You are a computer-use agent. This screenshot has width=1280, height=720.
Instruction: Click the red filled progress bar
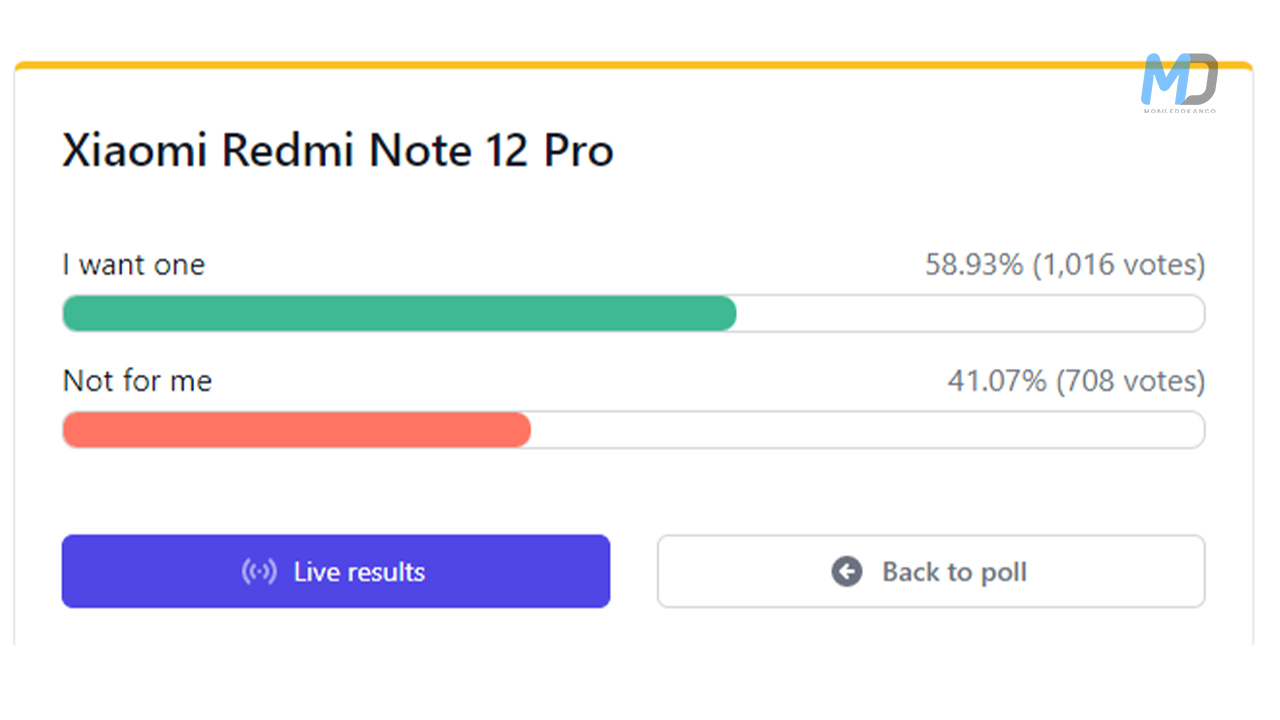coord(296,430)
